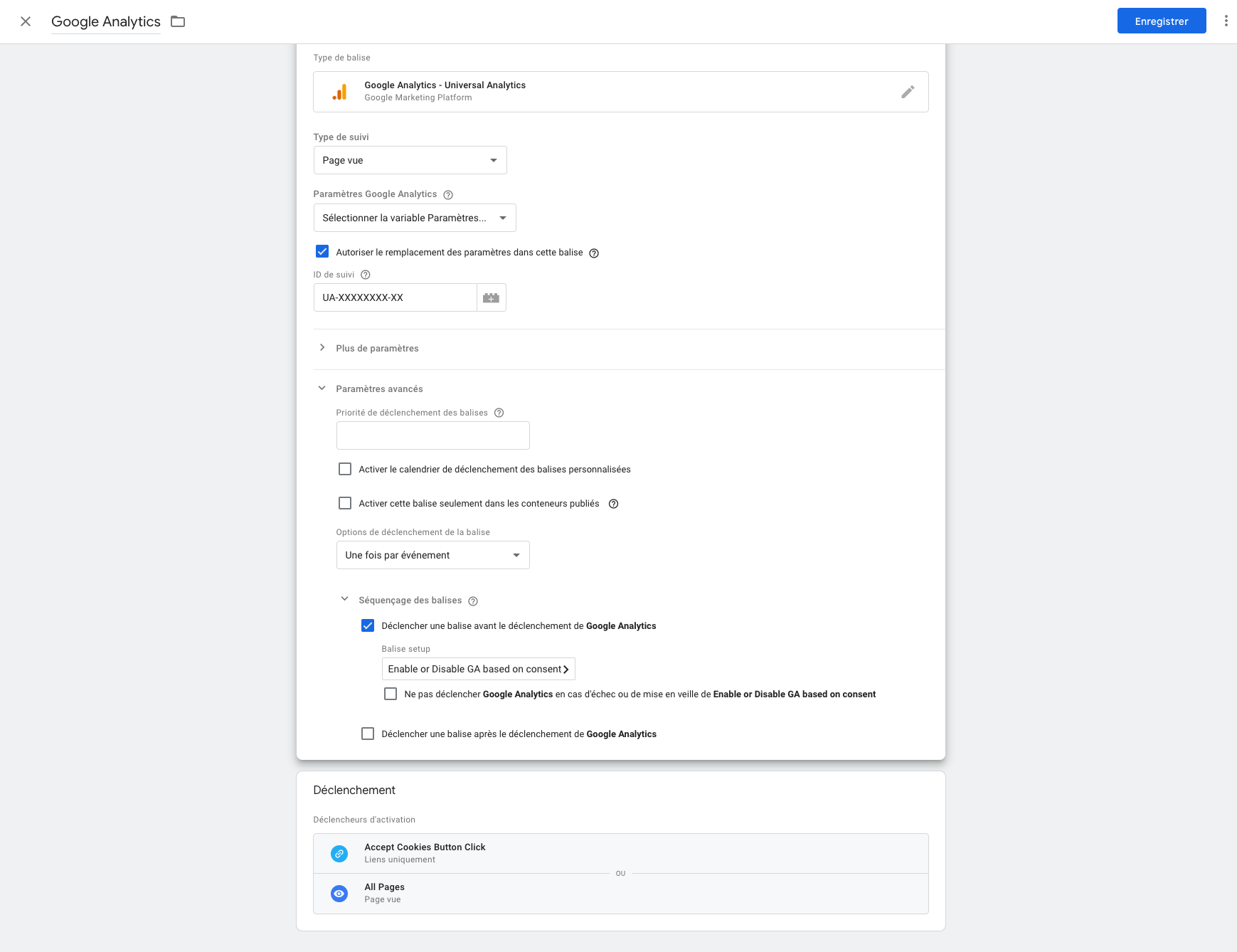The height and width of the screenshot is (952, 1237).
Task: Uncheck Déclencher une balise avant le déclenchement
Action: coord(368,625)
